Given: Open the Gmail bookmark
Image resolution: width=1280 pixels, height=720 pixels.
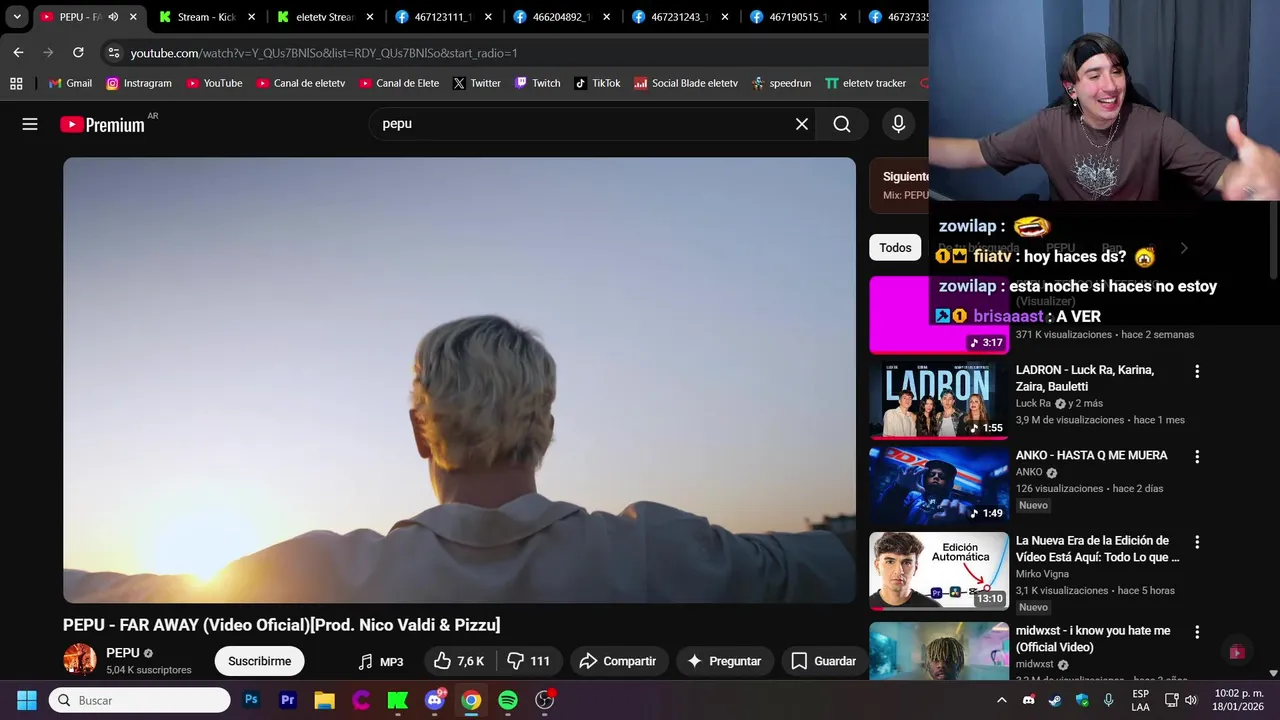Looking at the screenshot, I should click(70, 83).
